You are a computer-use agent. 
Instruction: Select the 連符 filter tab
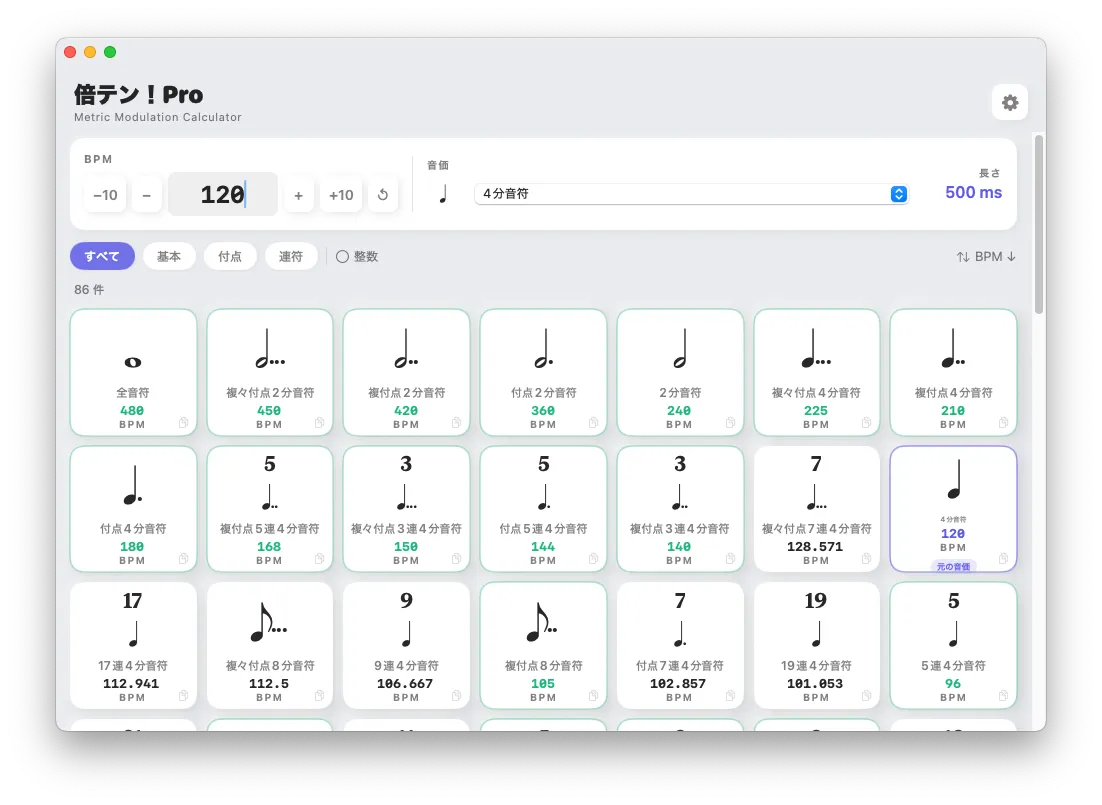[x=291, y=256]
